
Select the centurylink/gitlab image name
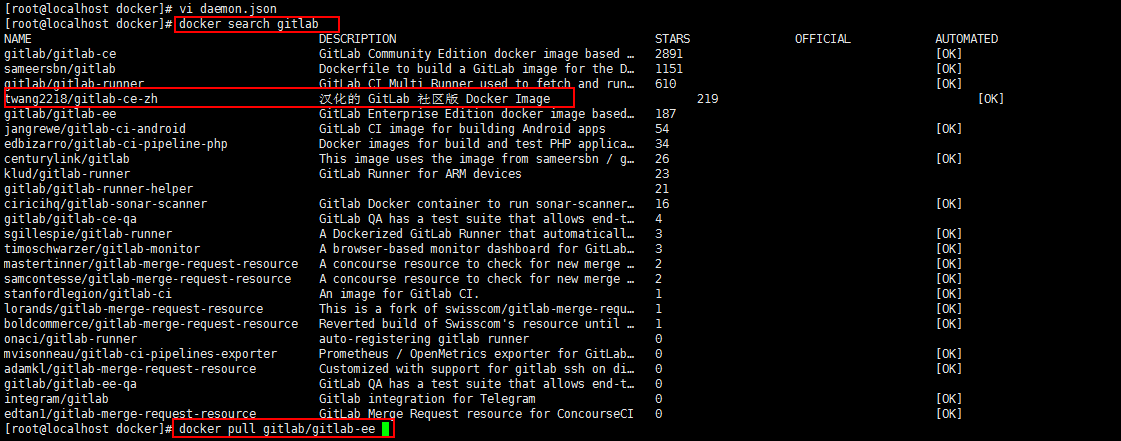pyautogui.click(x=67, y=159)
